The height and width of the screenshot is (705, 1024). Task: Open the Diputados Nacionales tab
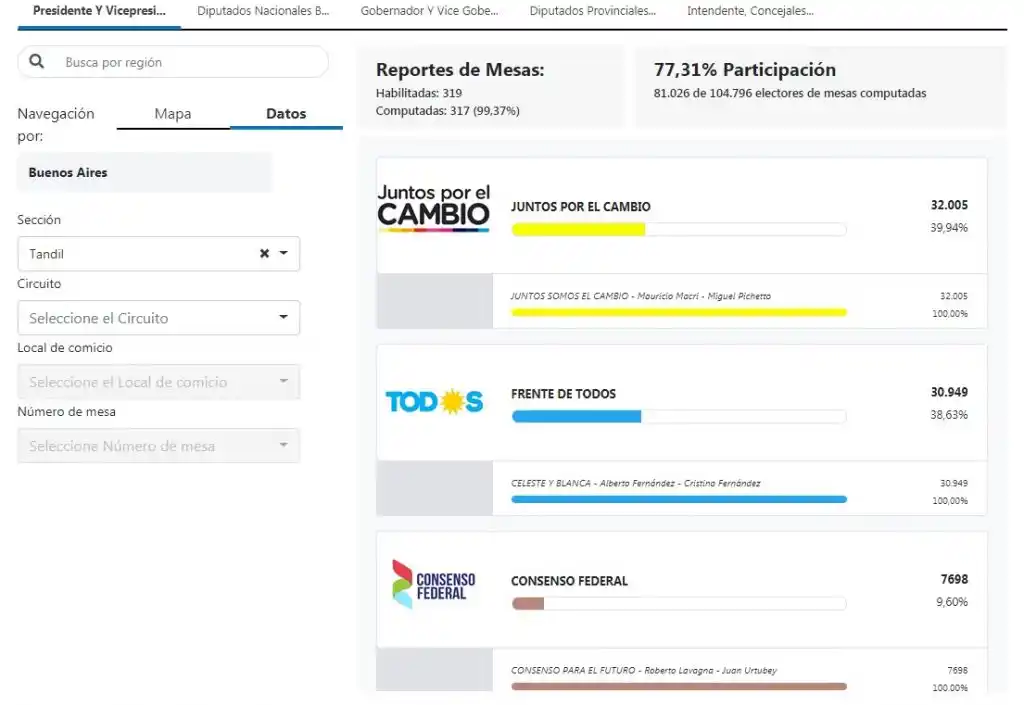(x=263, y=11)
